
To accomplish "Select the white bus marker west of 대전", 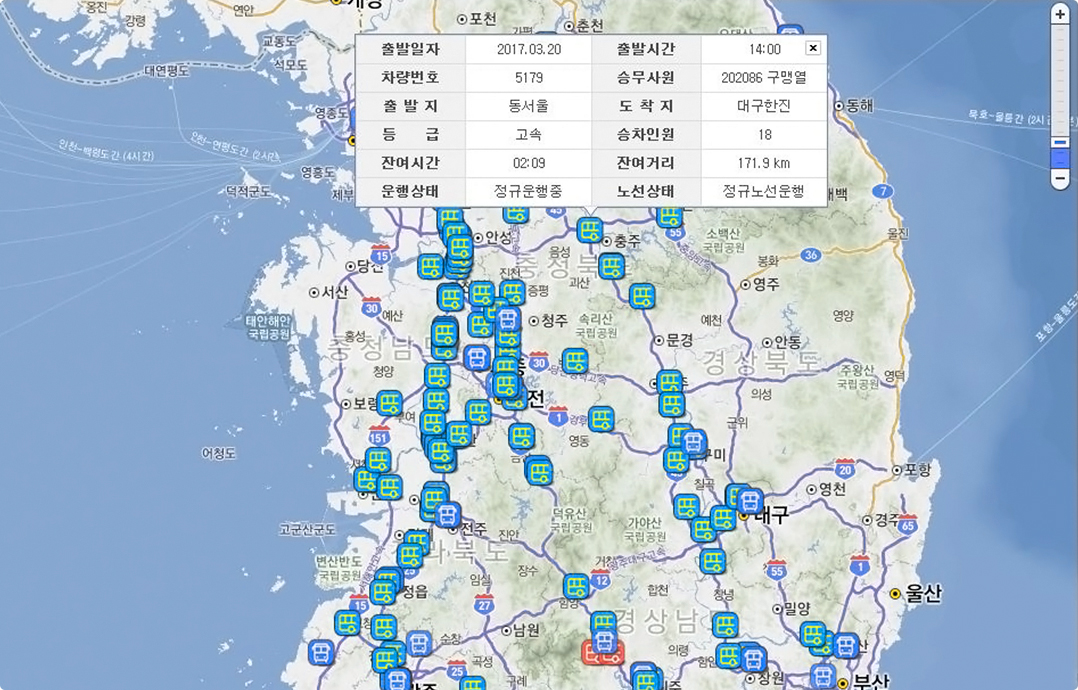I will click(476, 358).
